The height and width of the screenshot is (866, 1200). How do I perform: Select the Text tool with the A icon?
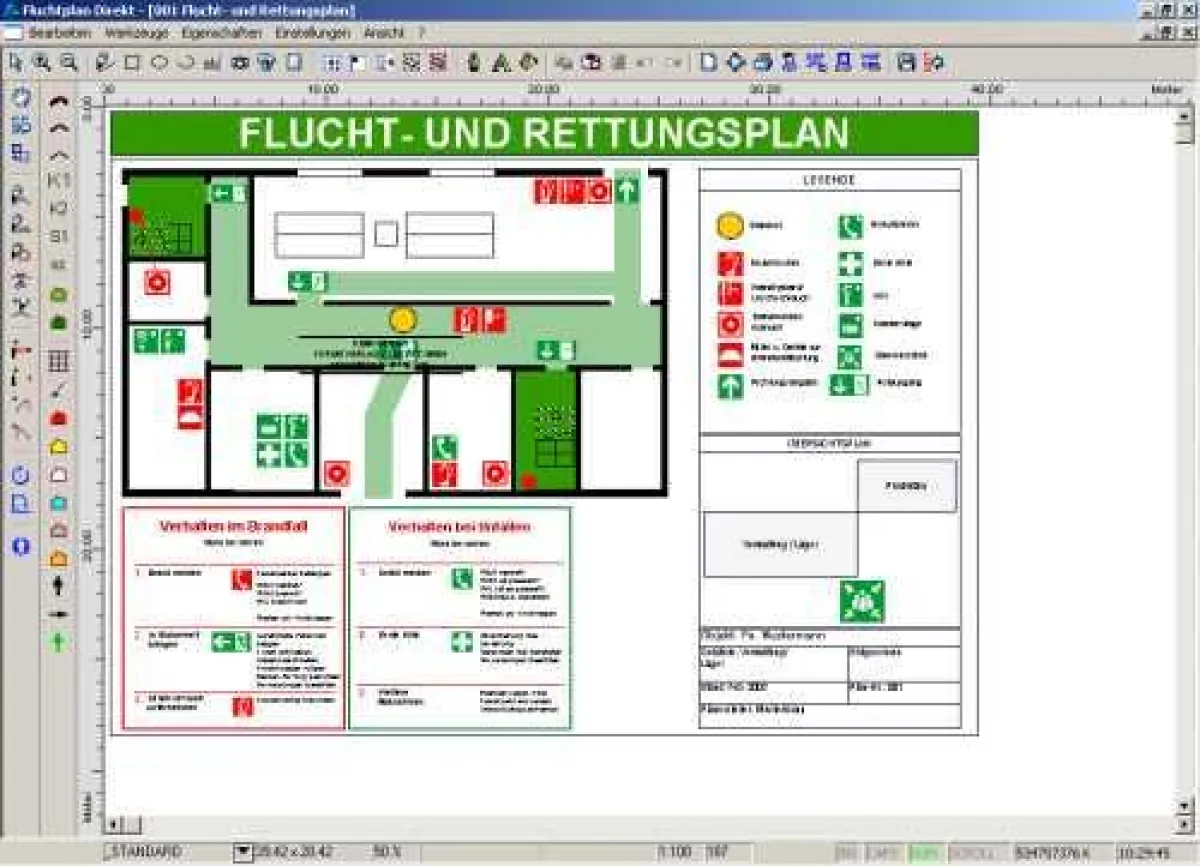click(500, 62)
